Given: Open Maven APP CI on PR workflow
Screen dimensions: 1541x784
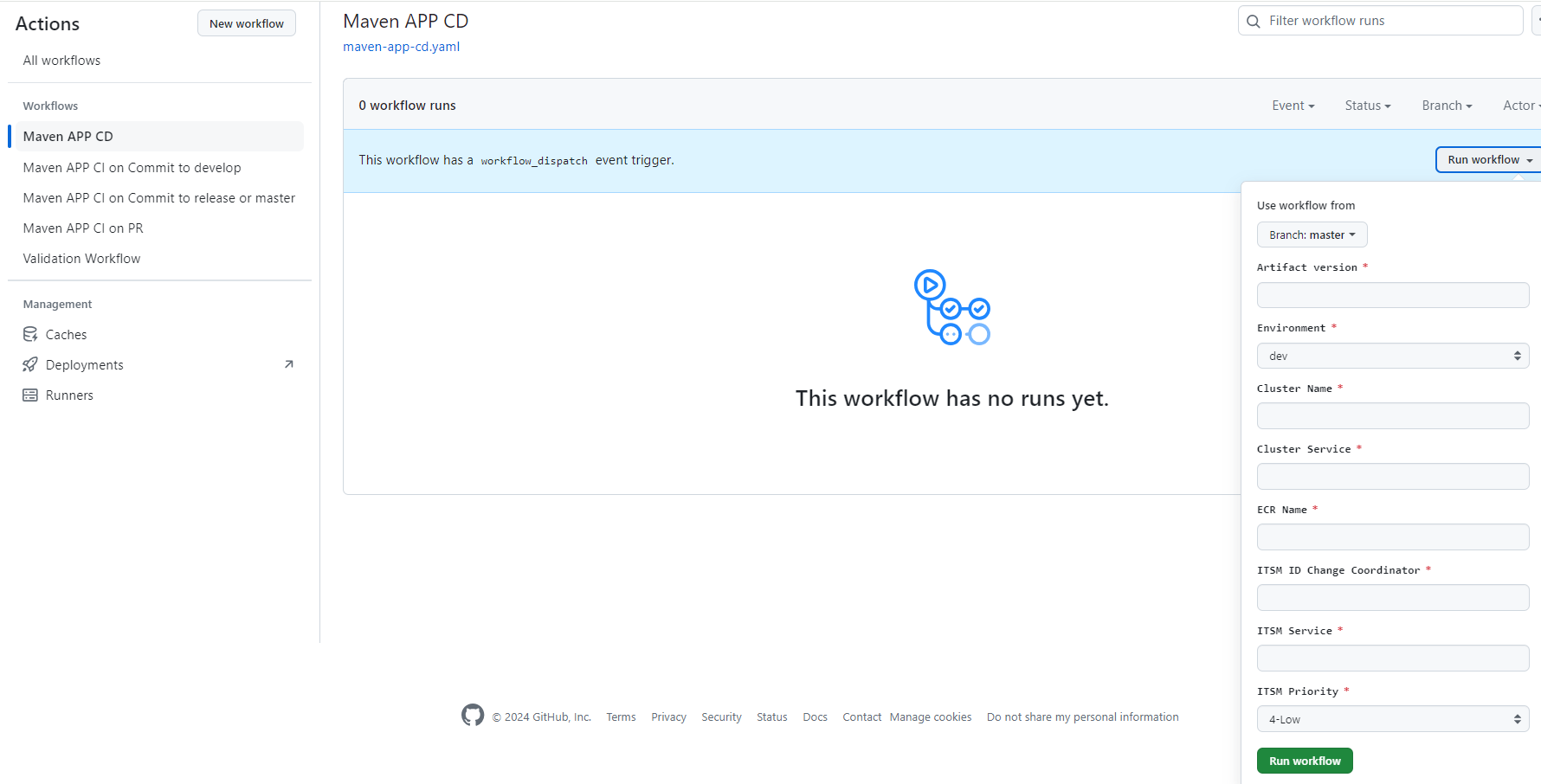Looking at the screenshot, I should [x=159, y=228].
